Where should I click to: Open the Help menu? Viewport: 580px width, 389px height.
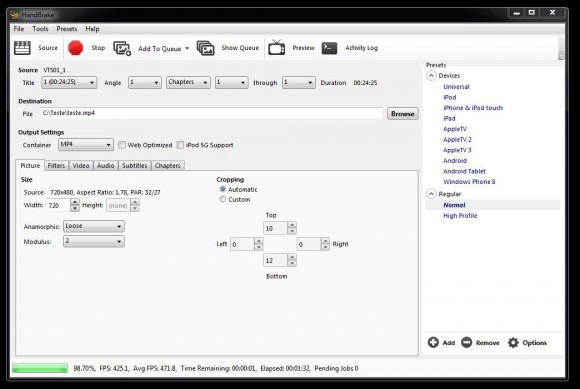coord(92,29)
